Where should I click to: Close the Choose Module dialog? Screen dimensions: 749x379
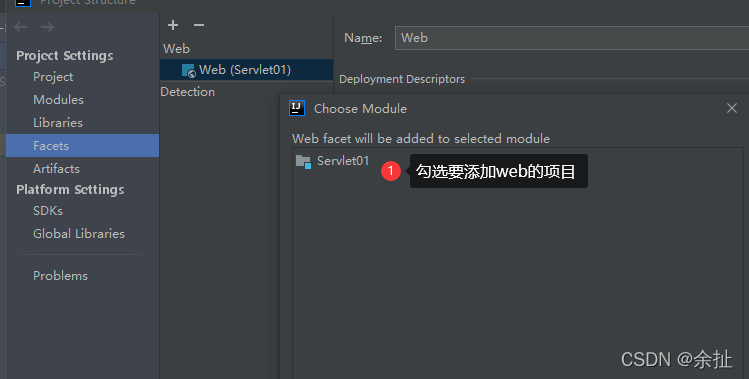732,108
